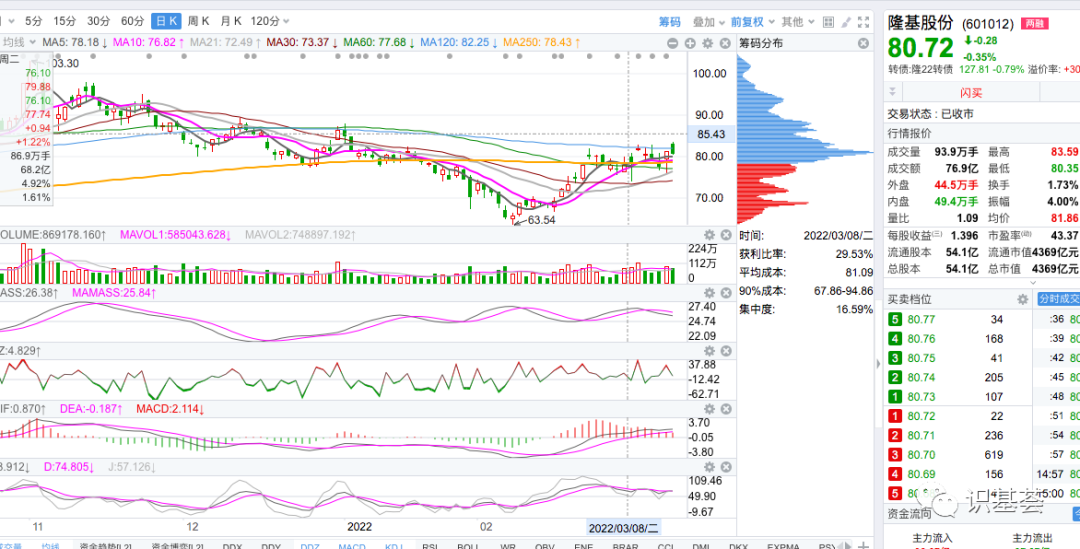This screenshot has height=549, width=1080.
Task: Open settings gear for the VOLUME indicator
Action: tap(709, 235)
